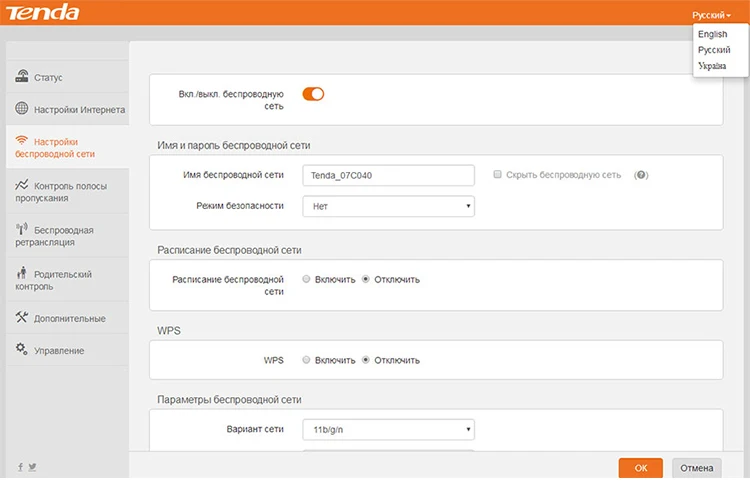Toggle the wireless network on/off switch
The width and height of the screenshot is (750, 482).
[x=313, y=94]
